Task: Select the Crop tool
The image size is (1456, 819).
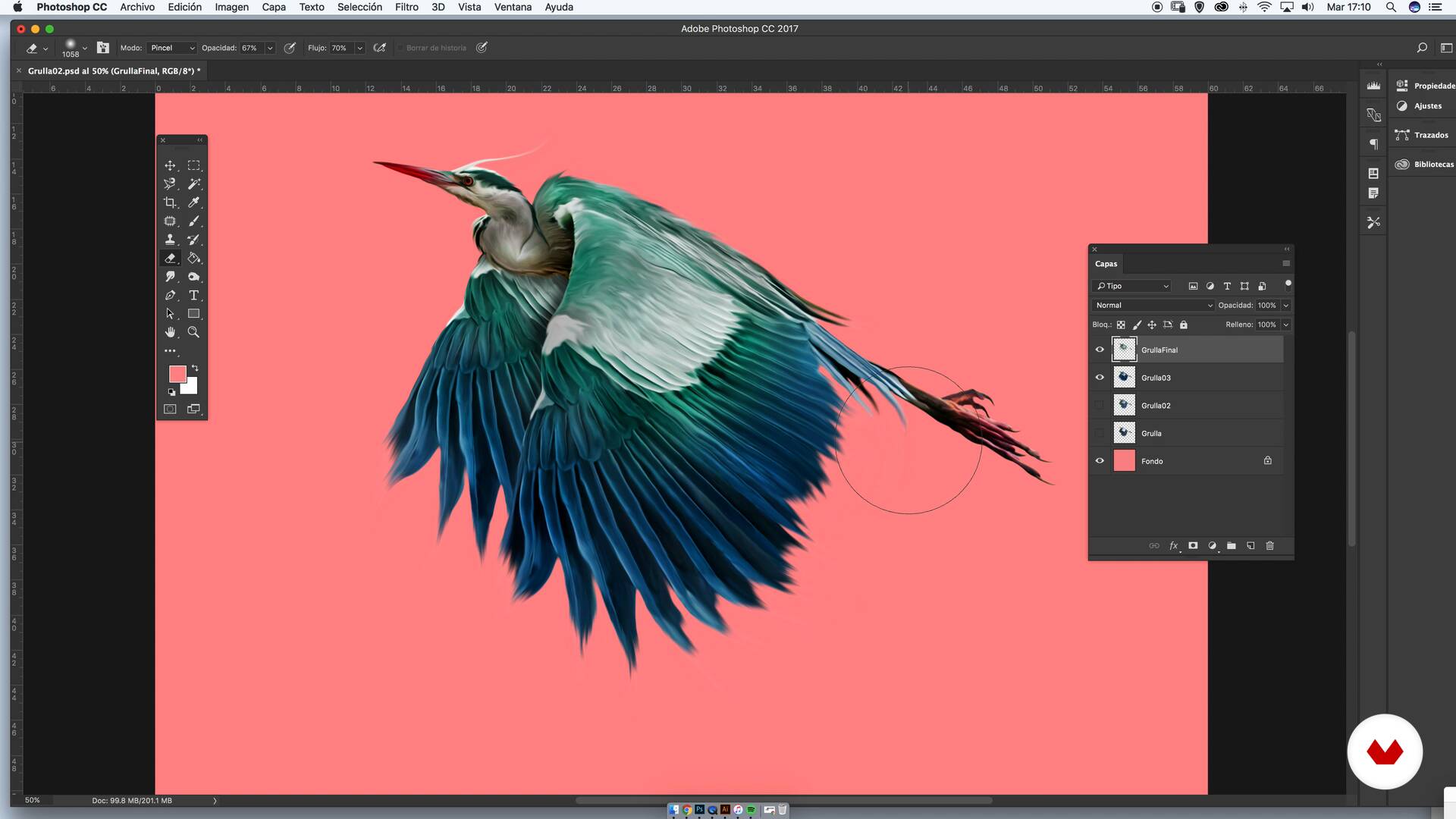Action: [x=170, y=202]
